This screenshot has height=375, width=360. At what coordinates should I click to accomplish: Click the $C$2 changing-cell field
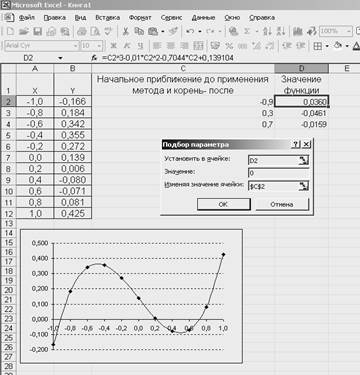pos(273,186)
